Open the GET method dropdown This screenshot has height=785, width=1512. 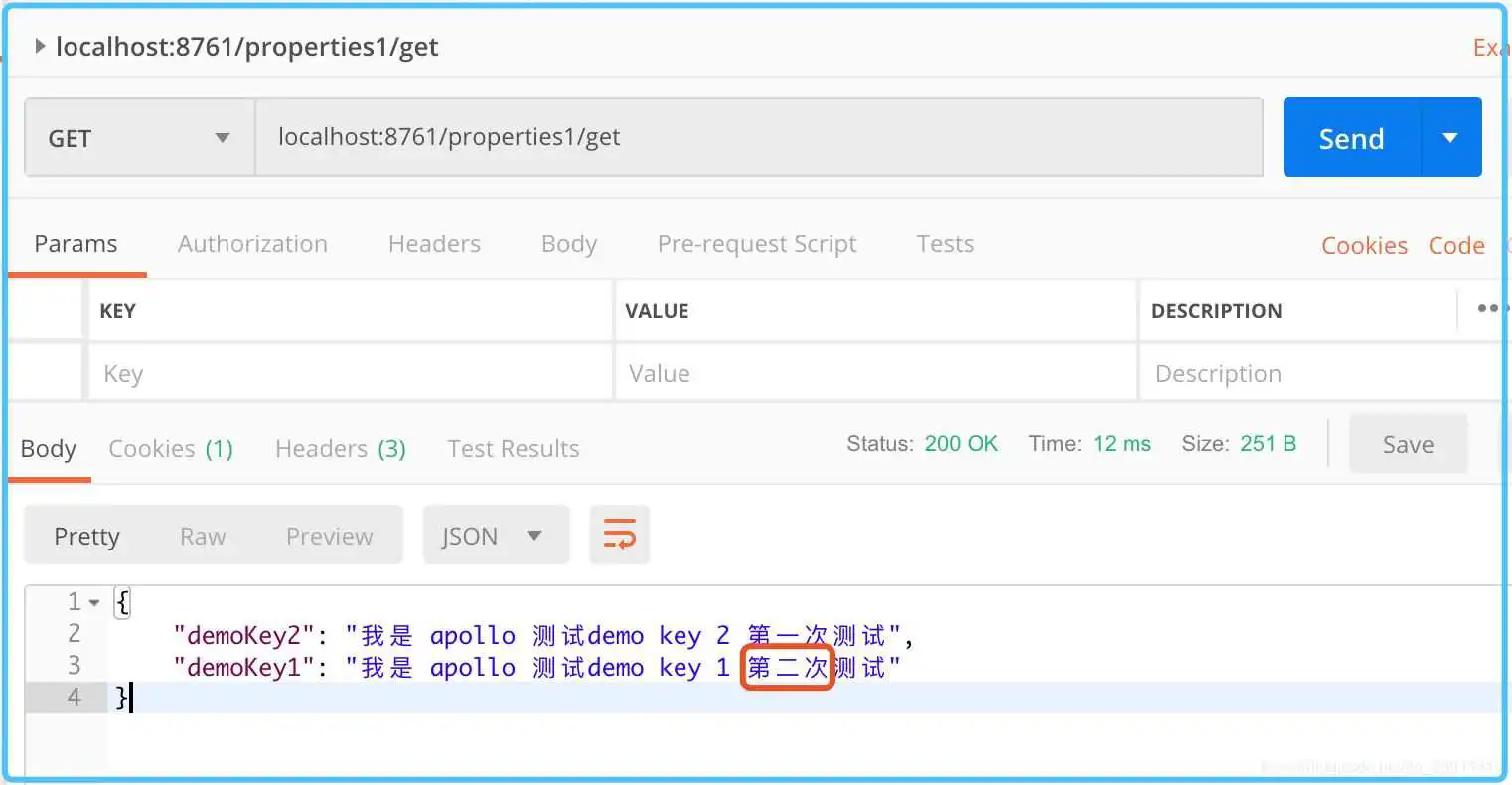tap(139, 138)
